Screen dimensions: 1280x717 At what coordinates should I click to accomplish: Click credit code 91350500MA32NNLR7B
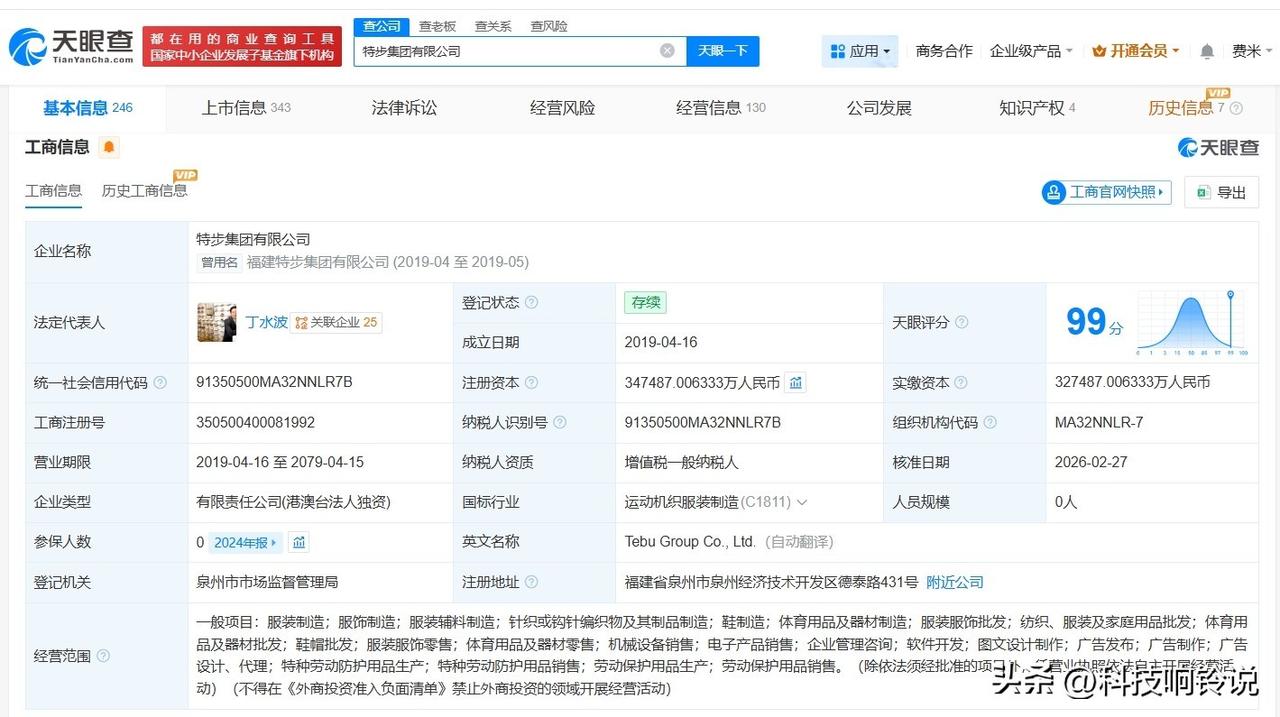(274, 382)
